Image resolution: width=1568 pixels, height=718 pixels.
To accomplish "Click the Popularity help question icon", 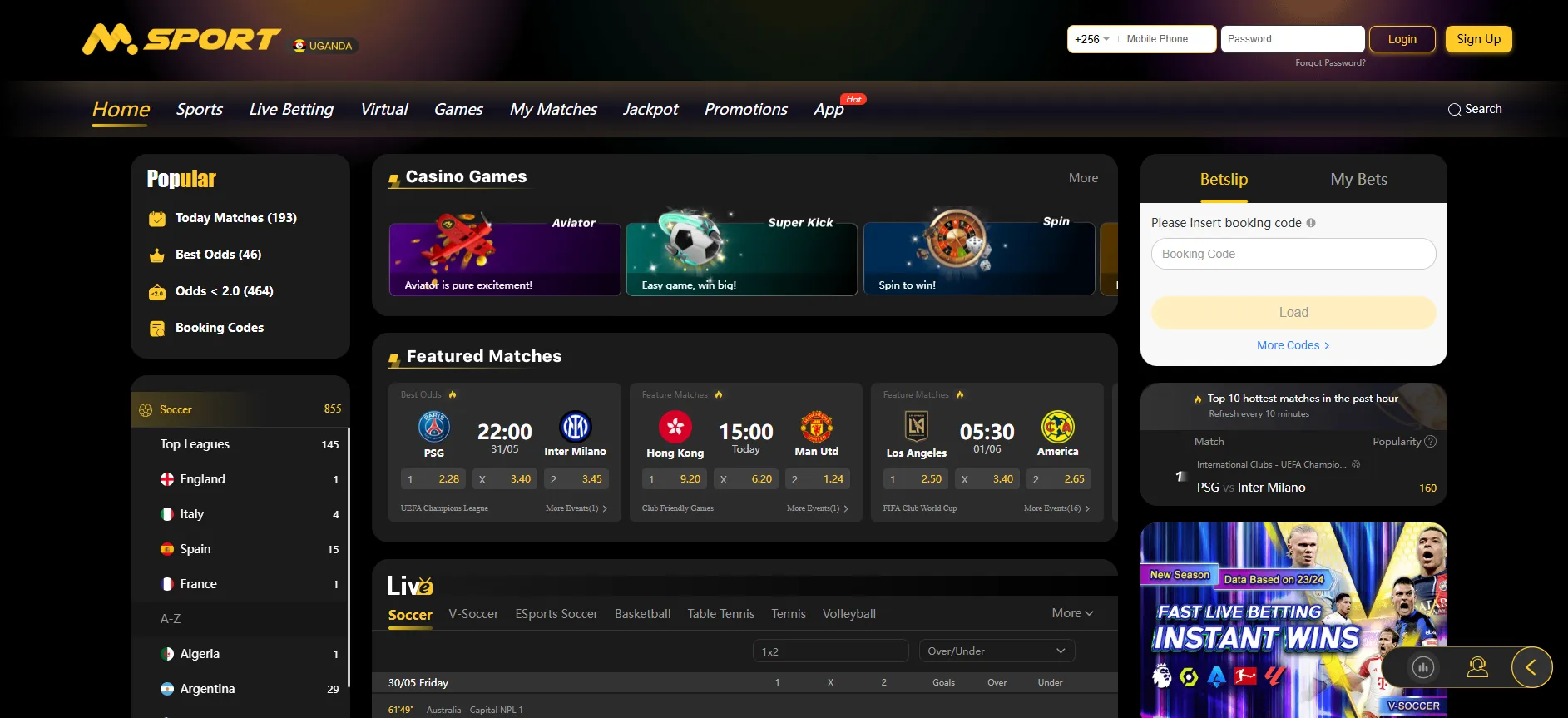I will click(x=1431, y=442).
